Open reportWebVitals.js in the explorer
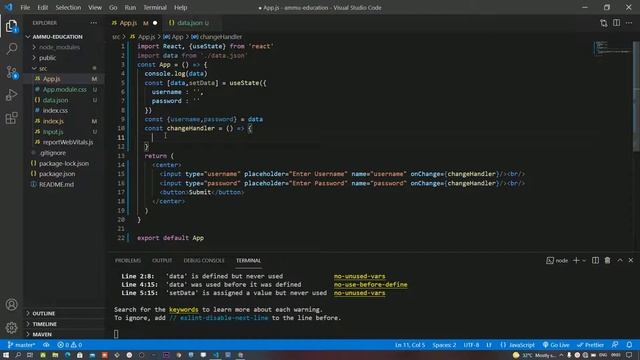The image size is (640, 360). pos(68,142)
